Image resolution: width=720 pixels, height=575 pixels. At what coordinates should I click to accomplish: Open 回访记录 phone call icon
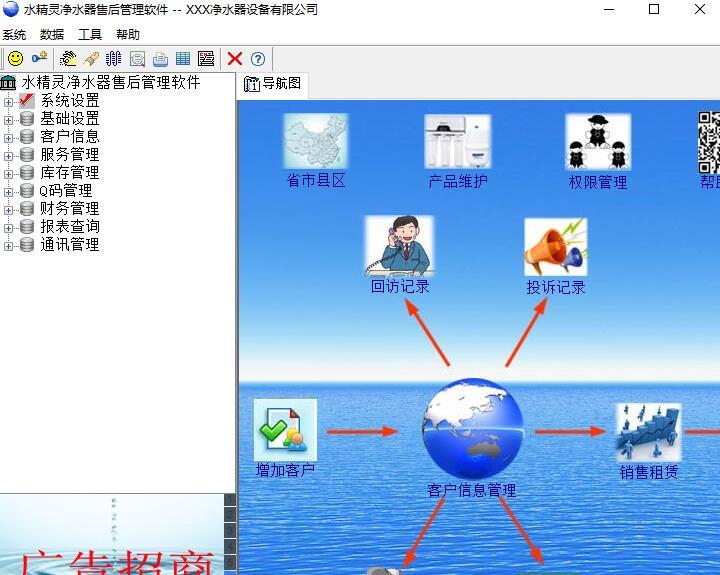click(x=399, y=246)
